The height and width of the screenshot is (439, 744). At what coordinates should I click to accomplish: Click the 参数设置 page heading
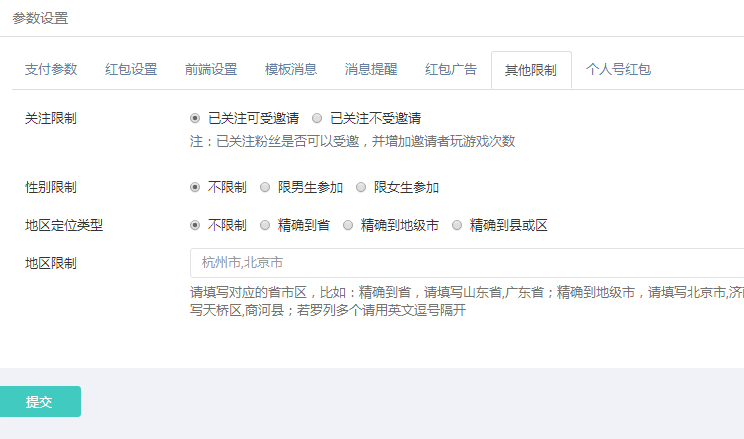(x=41, y=18)
